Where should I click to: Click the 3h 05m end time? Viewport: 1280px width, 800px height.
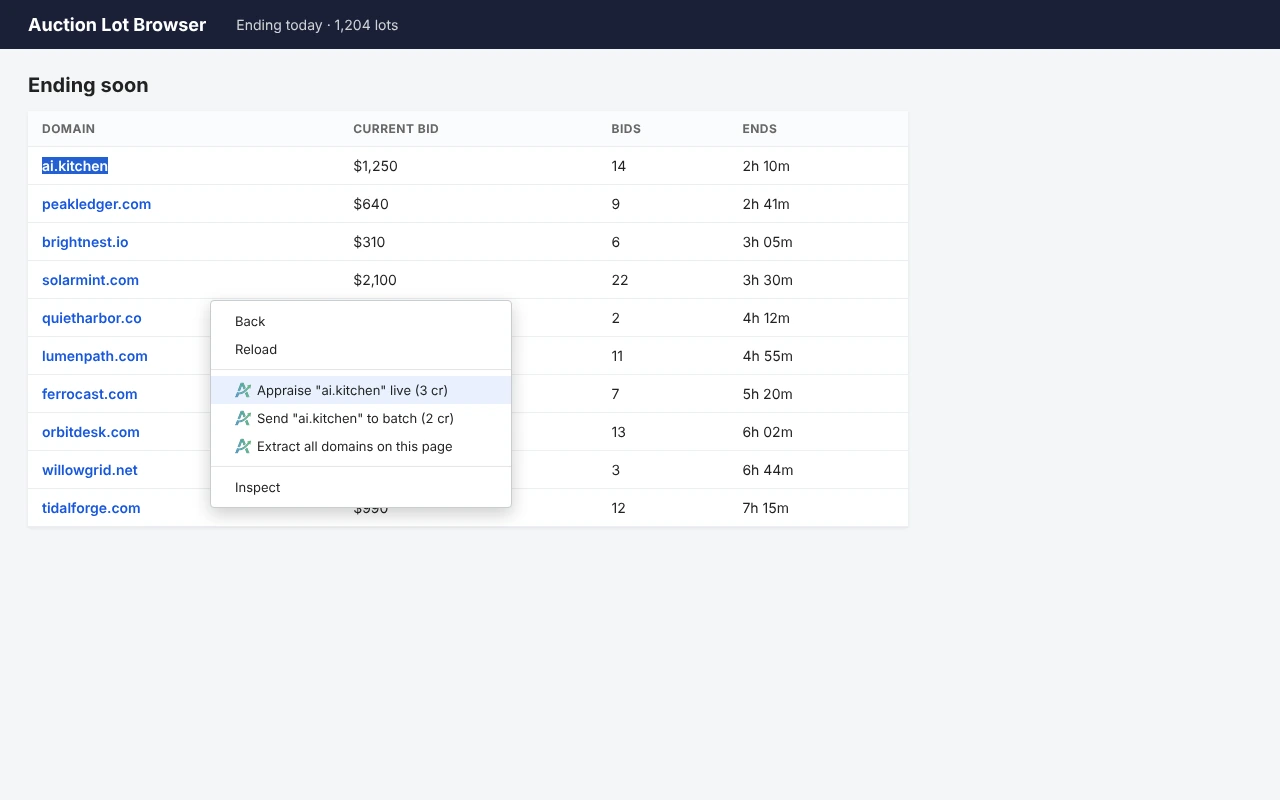[x=767, y=242]
